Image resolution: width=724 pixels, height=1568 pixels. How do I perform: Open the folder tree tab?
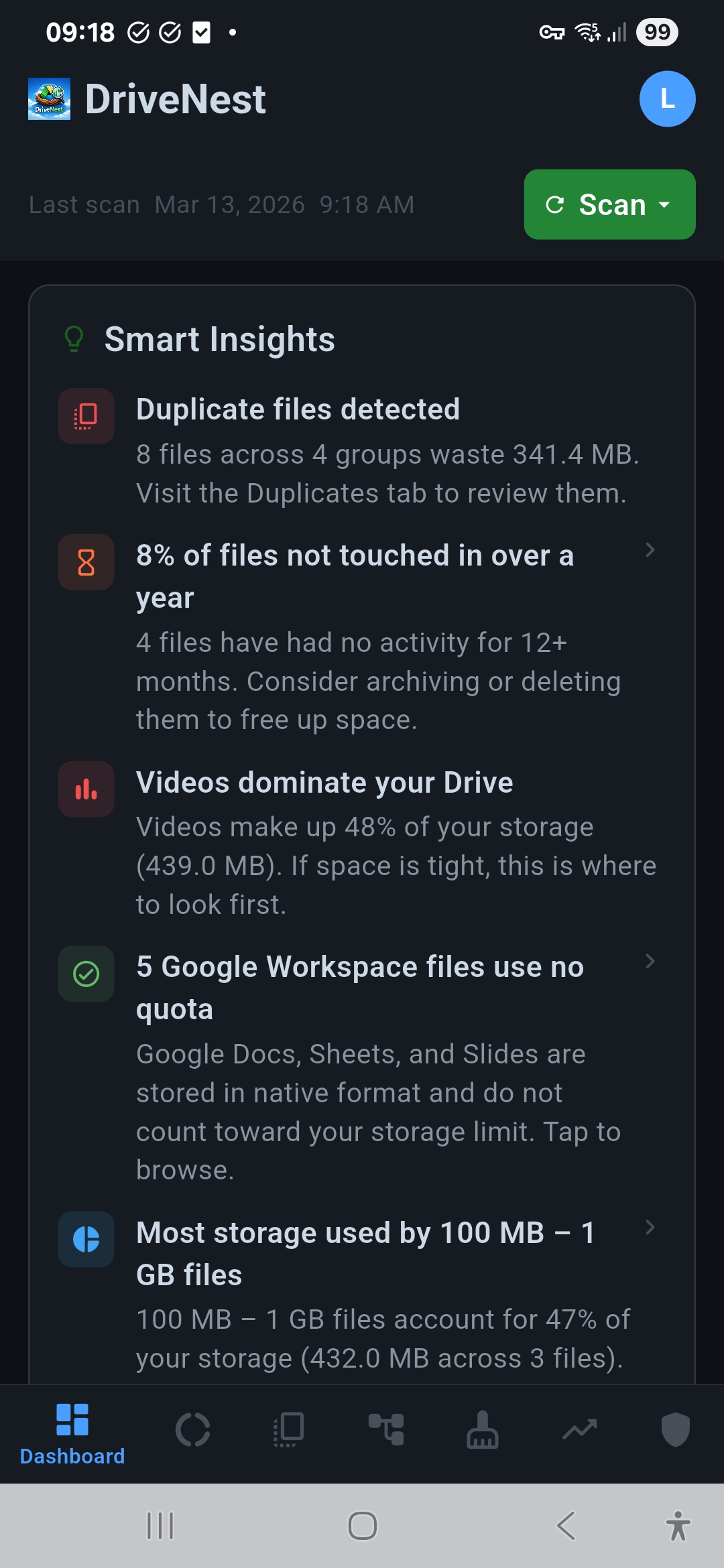[x=386, y=1430]
